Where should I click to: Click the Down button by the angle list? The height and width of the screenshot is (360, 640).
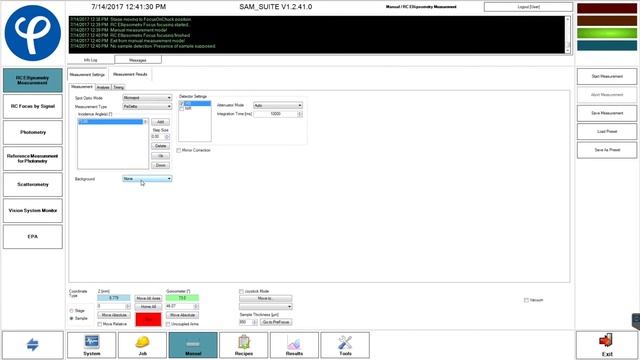160,165
